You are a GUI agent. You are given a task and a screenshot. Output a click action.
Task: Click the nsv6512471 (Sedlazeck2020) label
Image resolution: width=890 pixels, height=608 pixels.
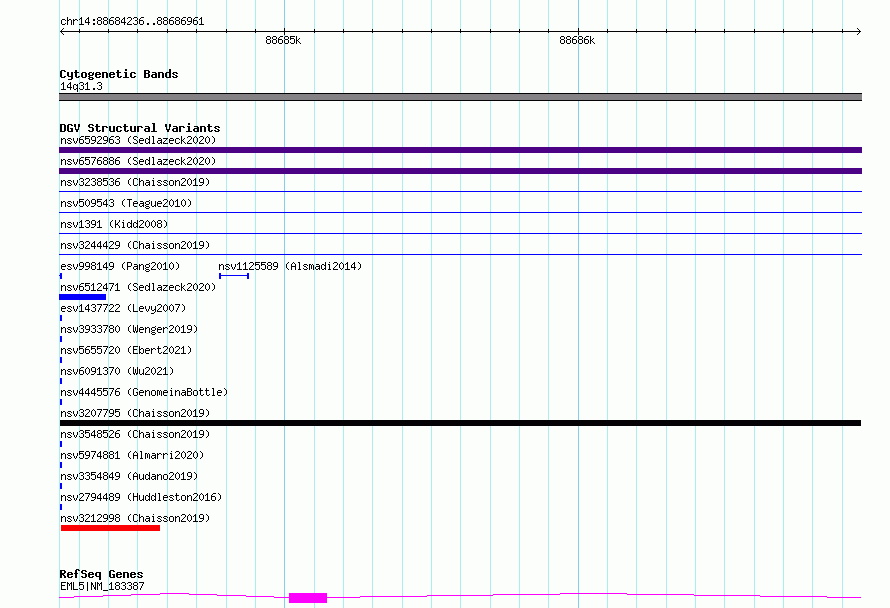point(138,287)
